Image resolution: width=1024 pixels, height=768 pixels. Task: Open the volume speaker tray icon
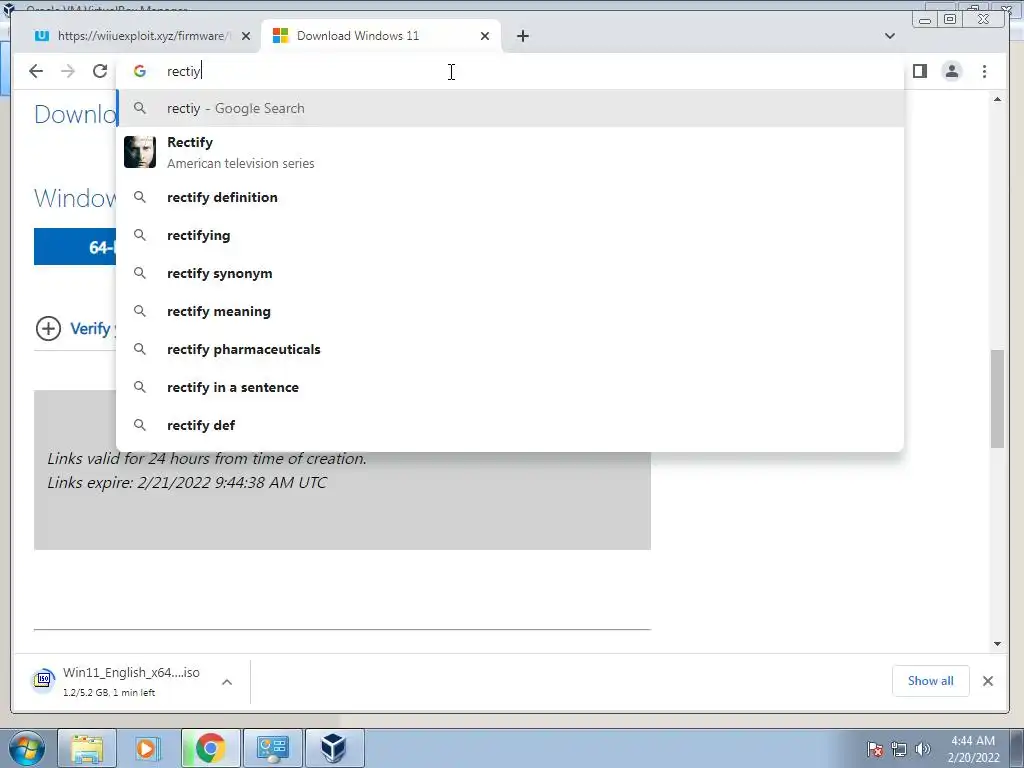(x=923, y=749)
